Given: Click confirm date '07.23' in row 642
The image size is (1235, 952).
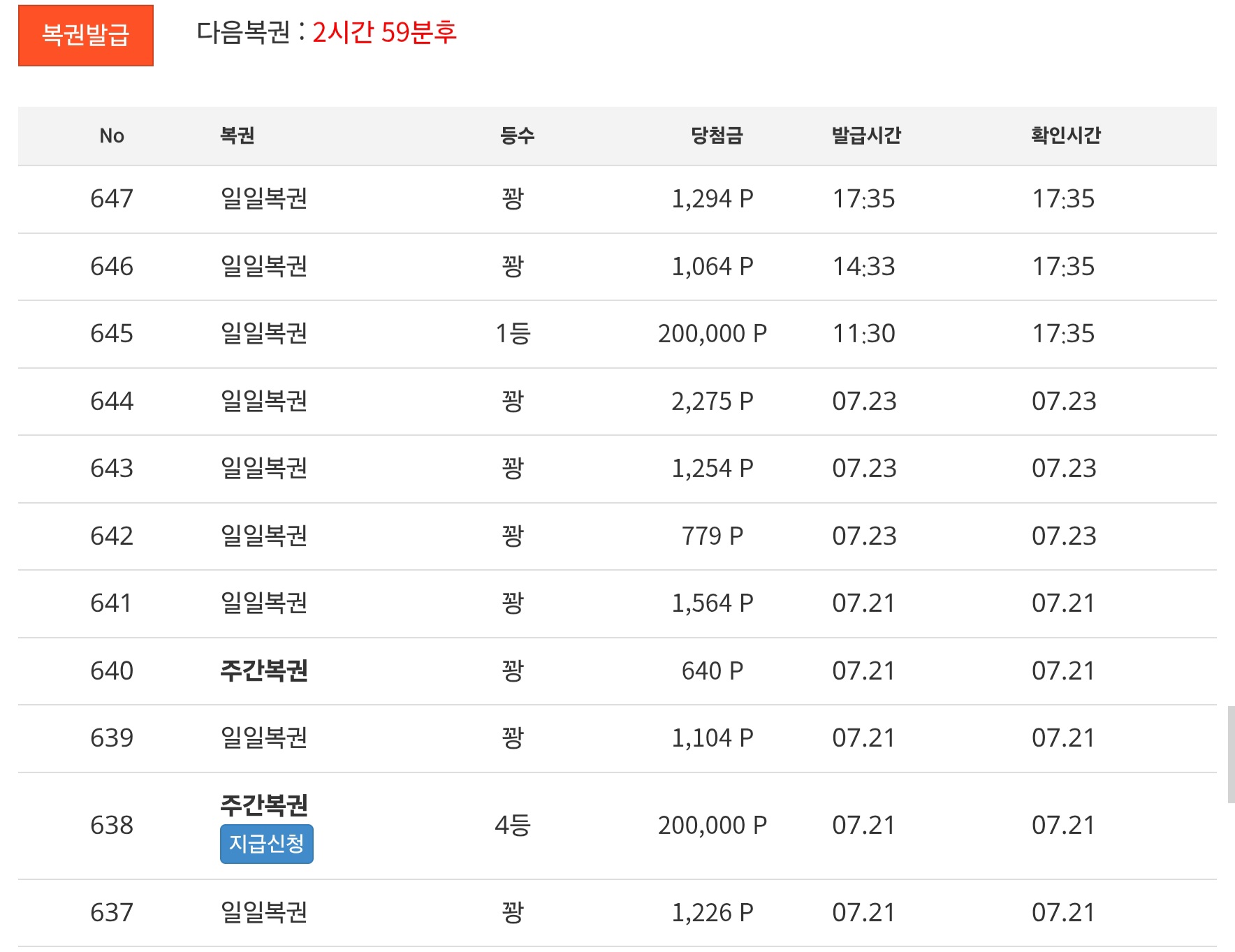Looking at the screenshot, I should point(1064,536).
